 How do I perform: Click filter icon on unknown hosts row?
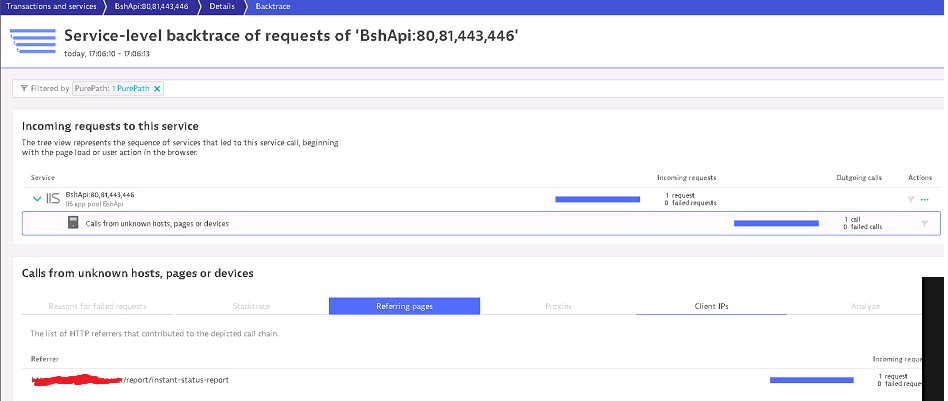click(x=924, y=223)
